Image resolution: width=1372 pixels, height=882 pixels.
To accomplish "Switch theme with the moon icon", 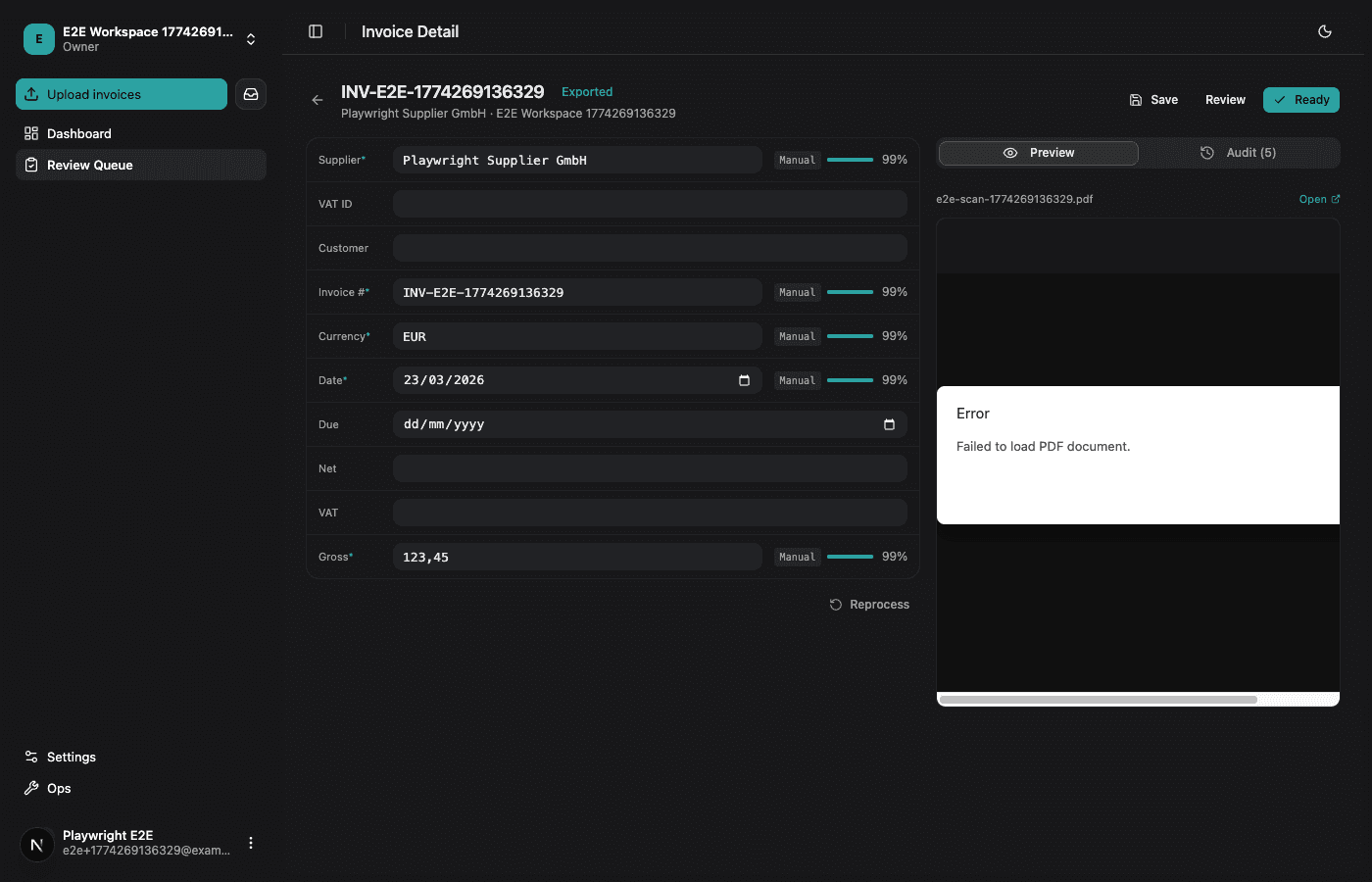I will (x=1325, y=31).
